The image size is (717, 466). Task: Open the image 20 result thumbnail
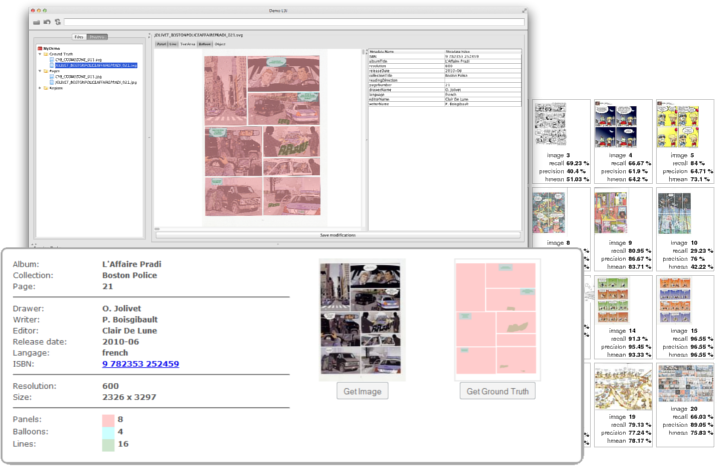coord(685,384)
